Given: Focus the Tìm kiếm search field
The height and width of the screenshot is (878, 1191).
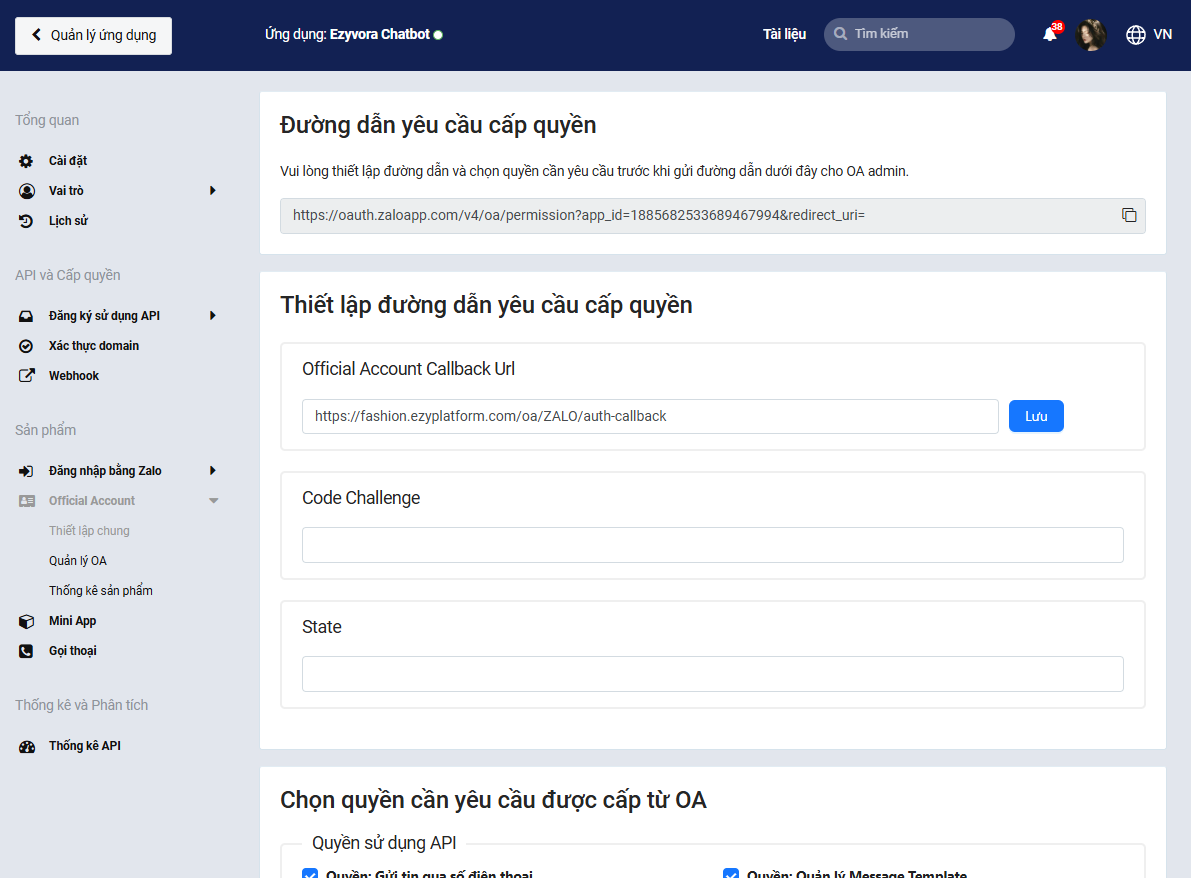Looking at the screenshot, I should pos(919,34).
